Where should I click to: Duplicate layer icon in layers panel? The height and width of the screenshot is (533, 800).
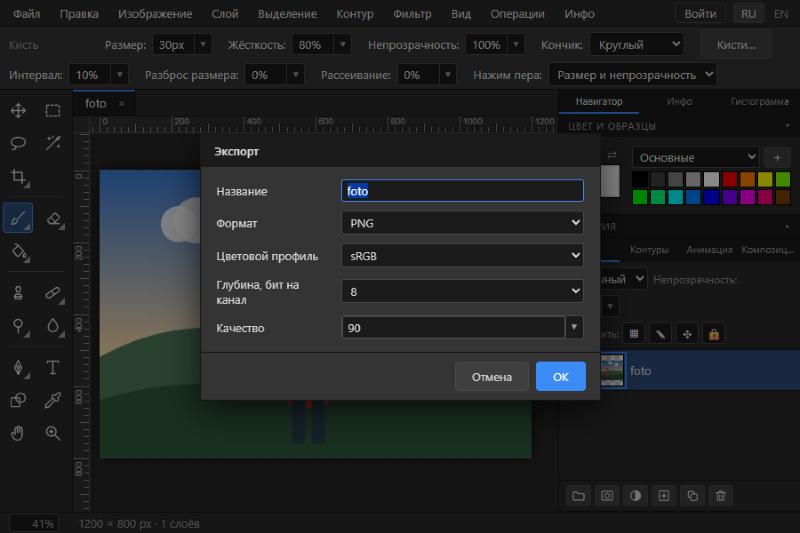(692, 496)
